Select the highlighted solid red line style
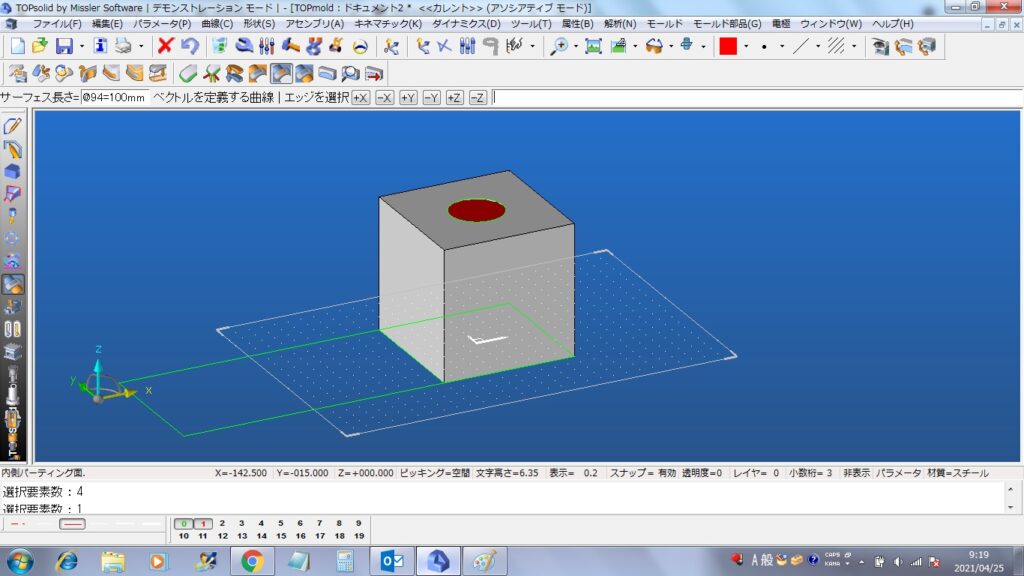The image size is (1024, 576). coord(72,524)
